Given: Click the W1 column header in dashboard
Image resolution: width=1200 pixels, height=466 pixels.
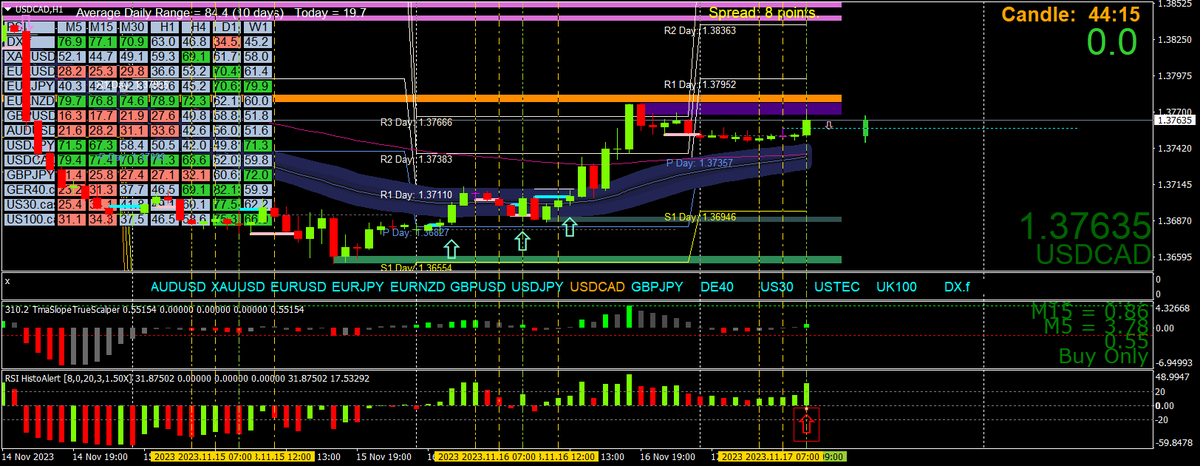Looking at the screenshot, I should tap(256, 26).
